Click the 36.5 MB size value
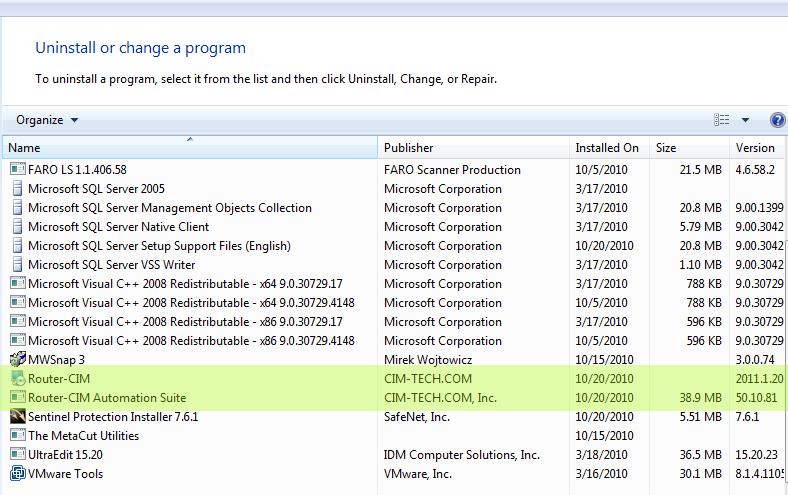 (x=701, y=455)
